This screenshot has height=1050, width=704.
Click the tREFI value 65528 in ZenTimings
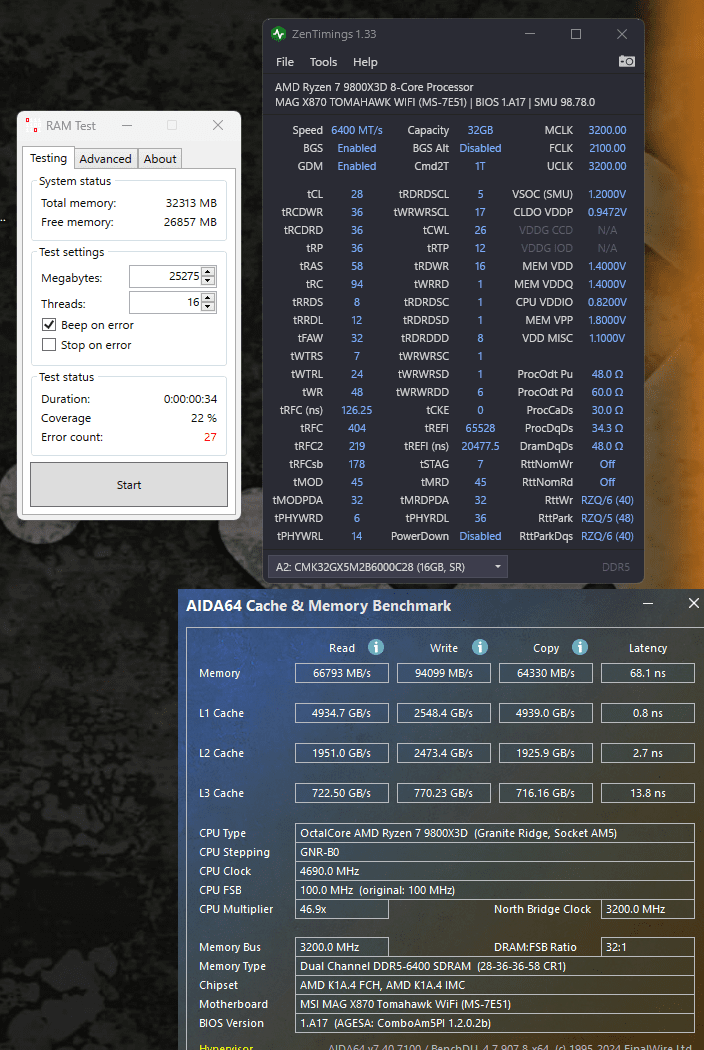pyautogui.click(x=480, y=428)
